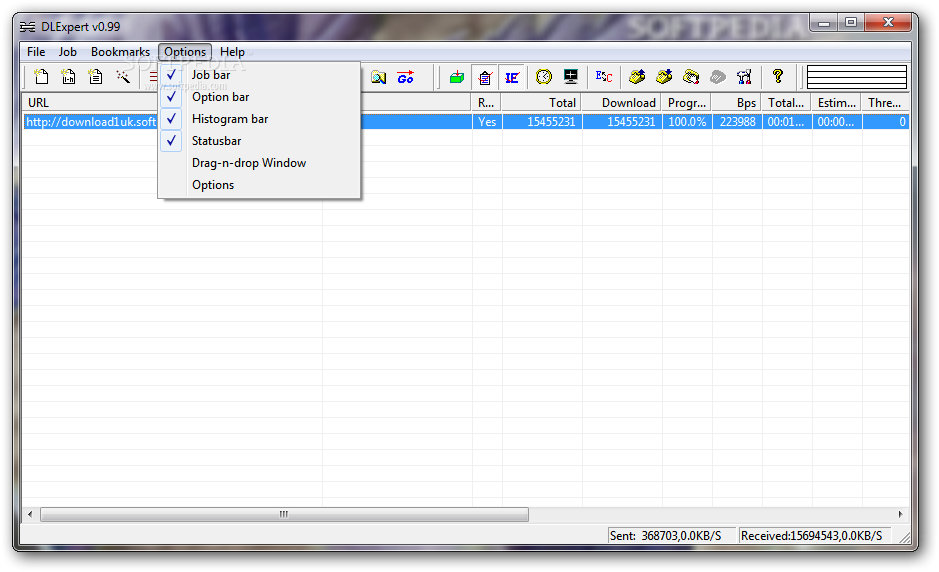Click the Received status bar entry
The image size is (939, 572).
click(x=814, y=535)
